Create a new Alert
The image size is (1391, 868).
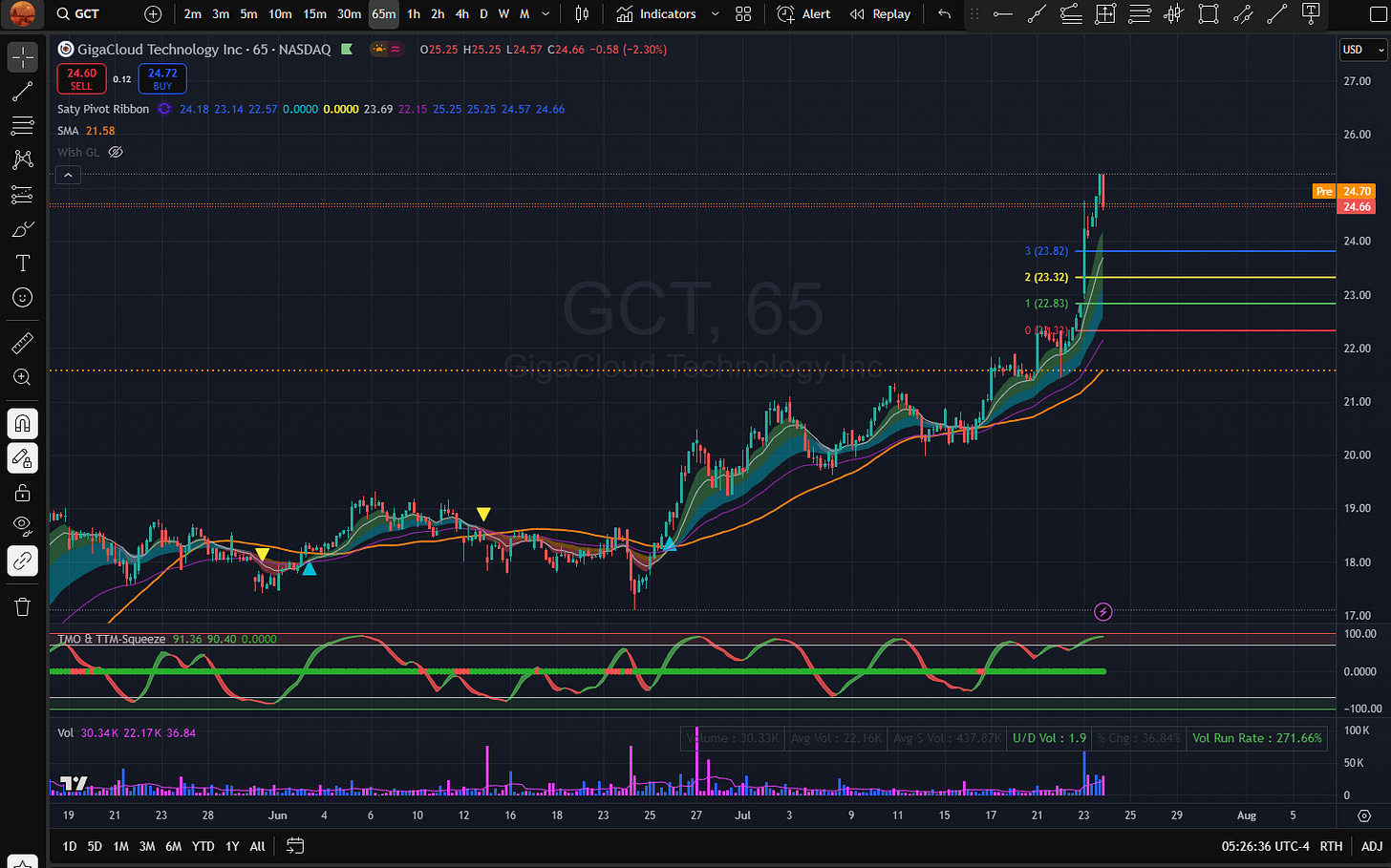(803, 14)
